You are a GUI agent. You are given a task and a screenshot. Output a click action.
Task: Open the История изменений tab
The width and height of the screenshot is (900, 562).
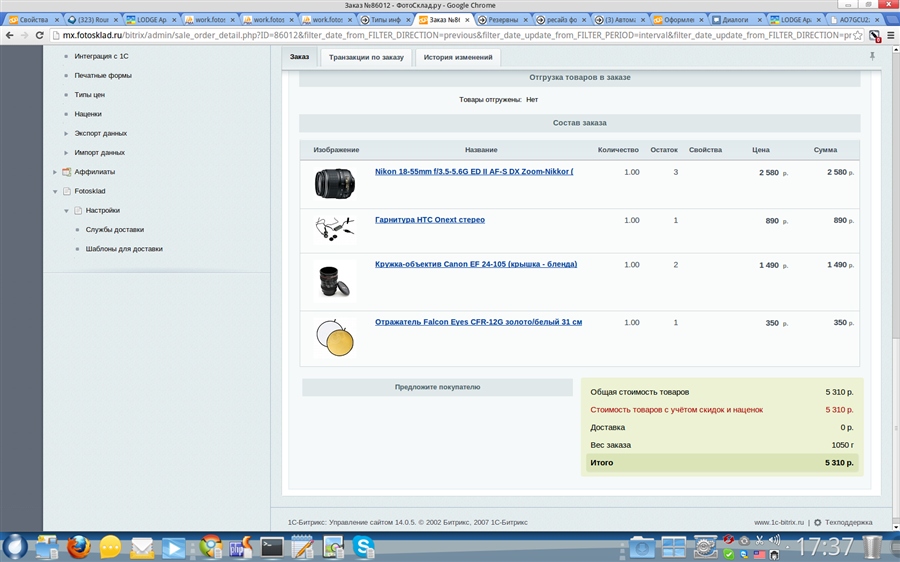457,57
